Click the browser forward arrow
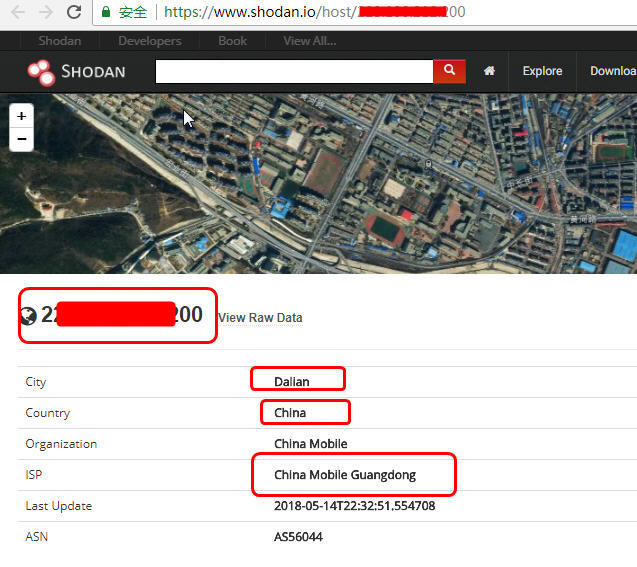 pyautogui.click(x=46, y=12)
